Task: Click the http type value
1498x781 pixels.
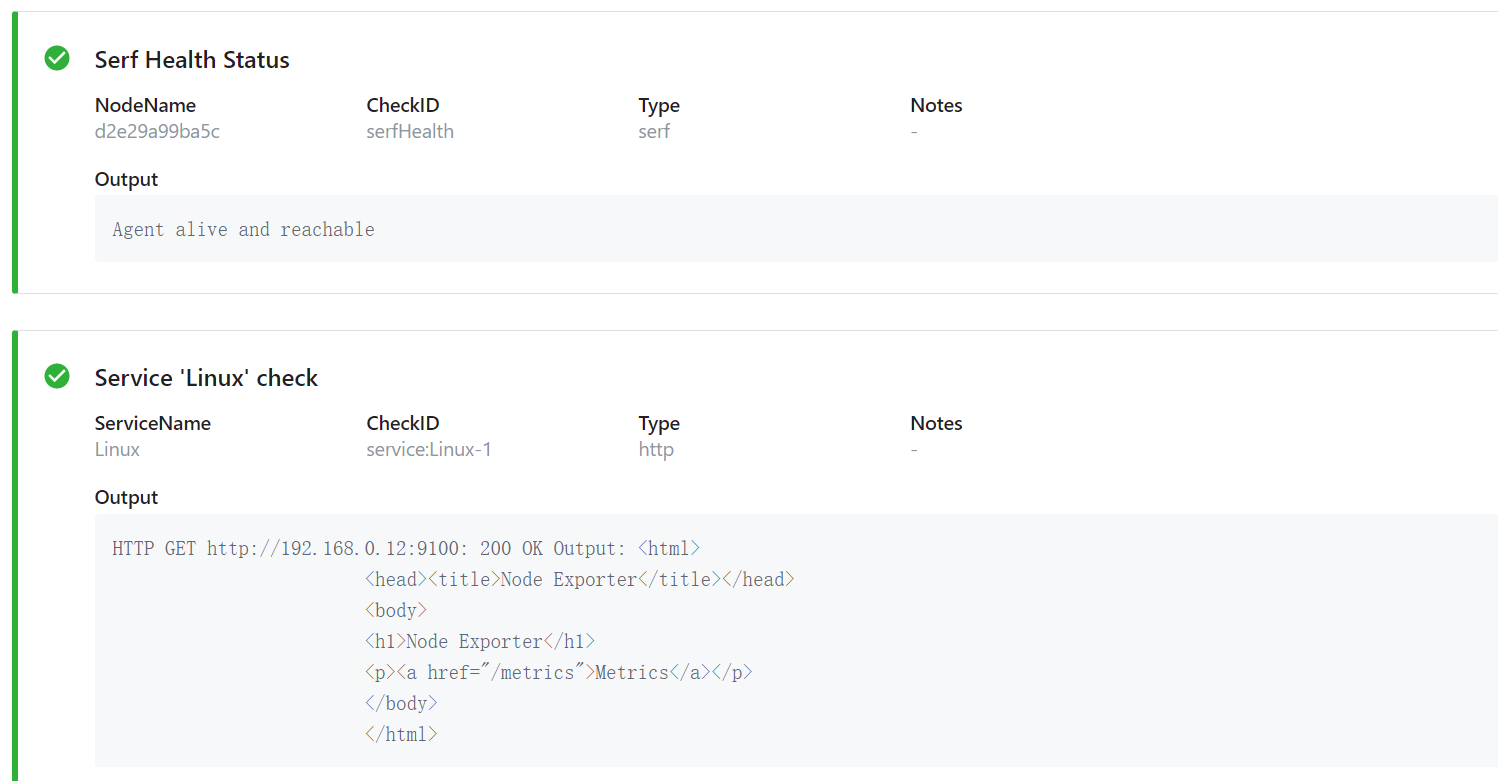Action: pyautogui.click(x=656, y=449)
